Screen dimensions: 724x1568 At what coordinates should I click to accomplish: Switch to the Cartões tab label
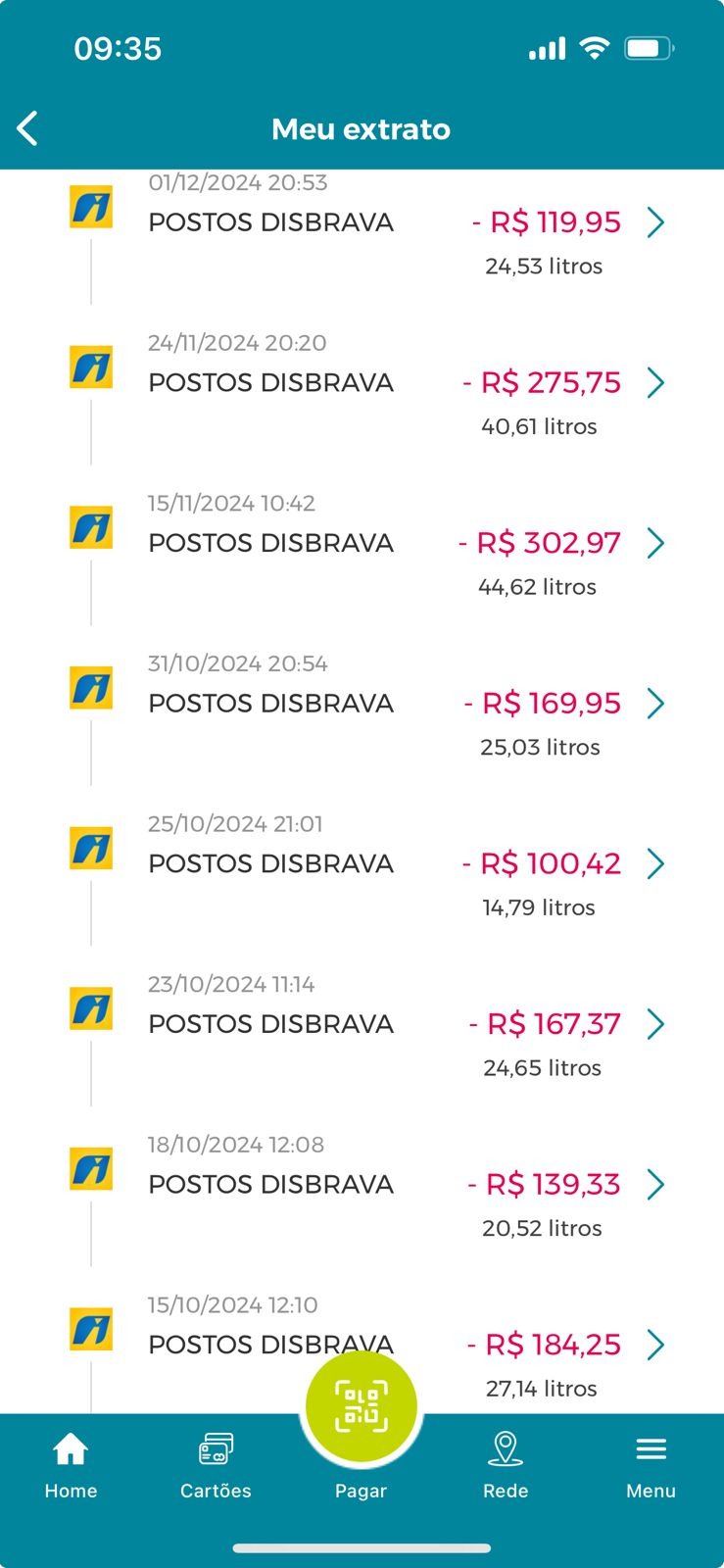[216, 1491]
